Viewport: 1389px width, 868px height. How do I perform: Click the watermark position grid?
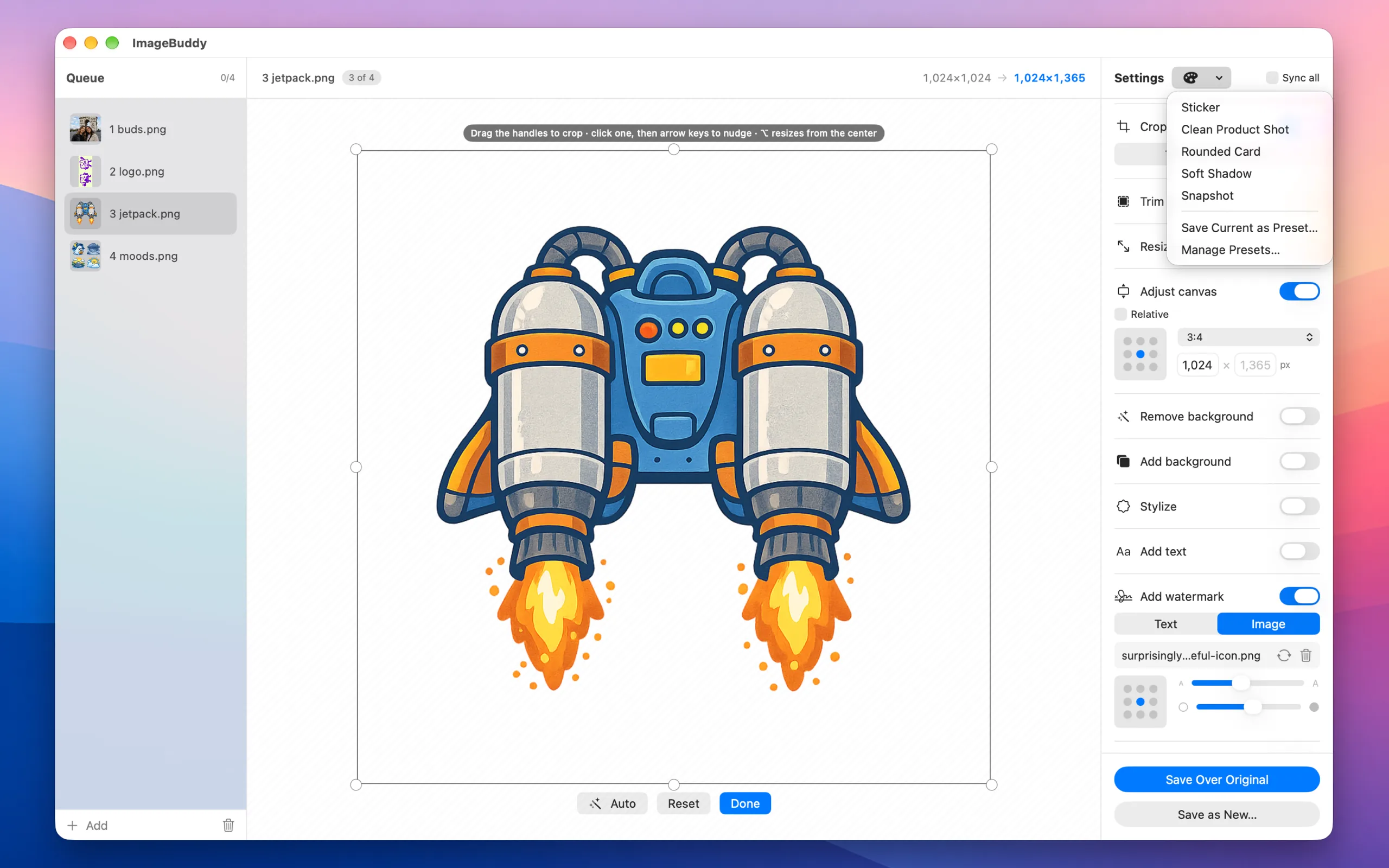pyautogui.click(x=1140, y=702)
